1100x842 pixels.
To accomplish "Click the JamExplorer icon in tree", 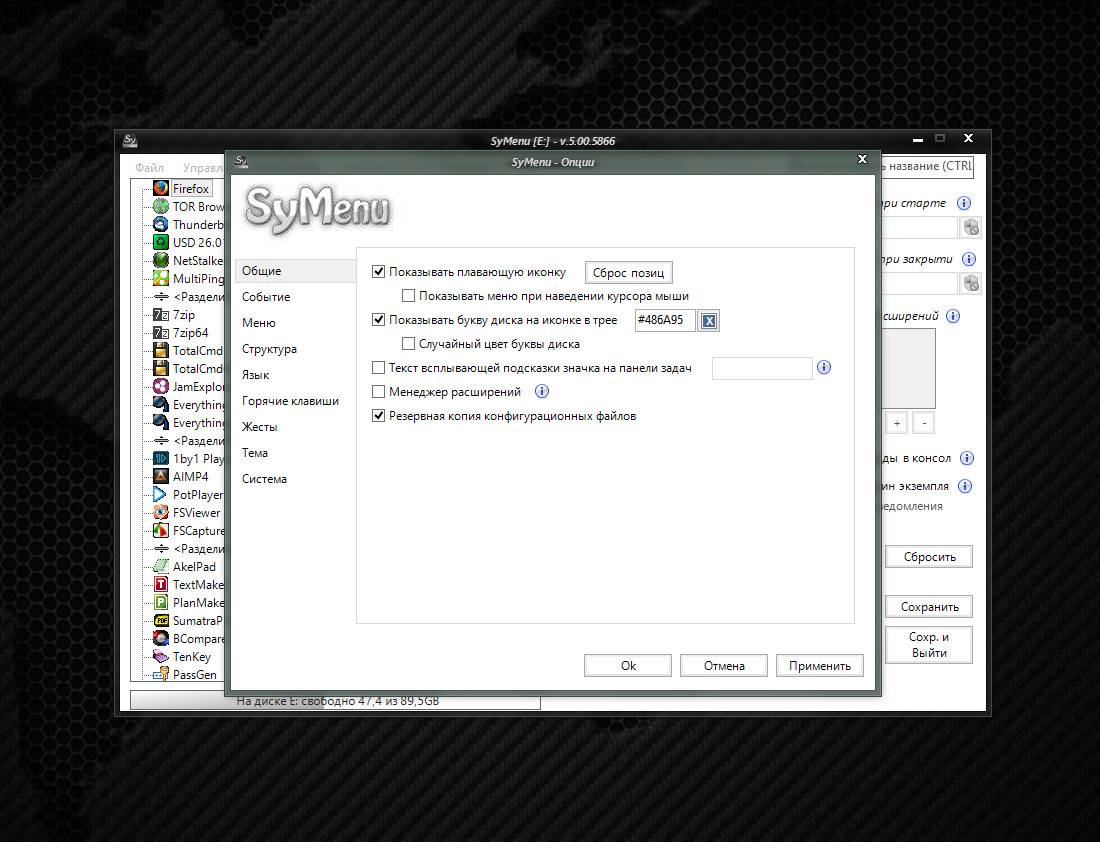I will (161, 387).
